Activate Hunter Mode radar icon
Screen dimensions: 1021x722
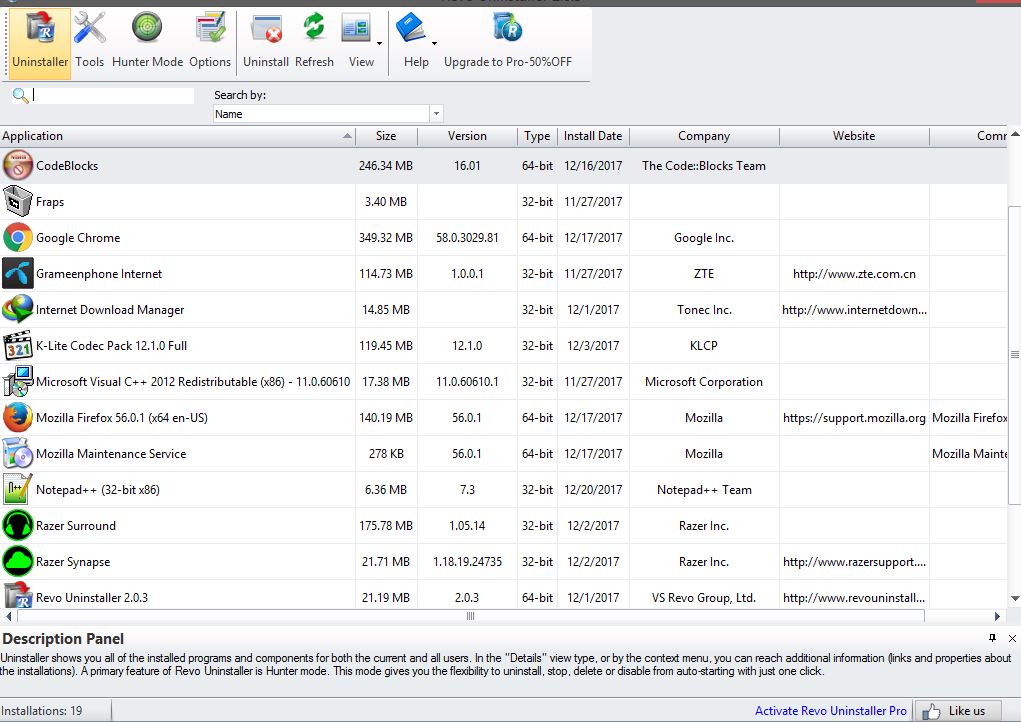tap(147, 27)
